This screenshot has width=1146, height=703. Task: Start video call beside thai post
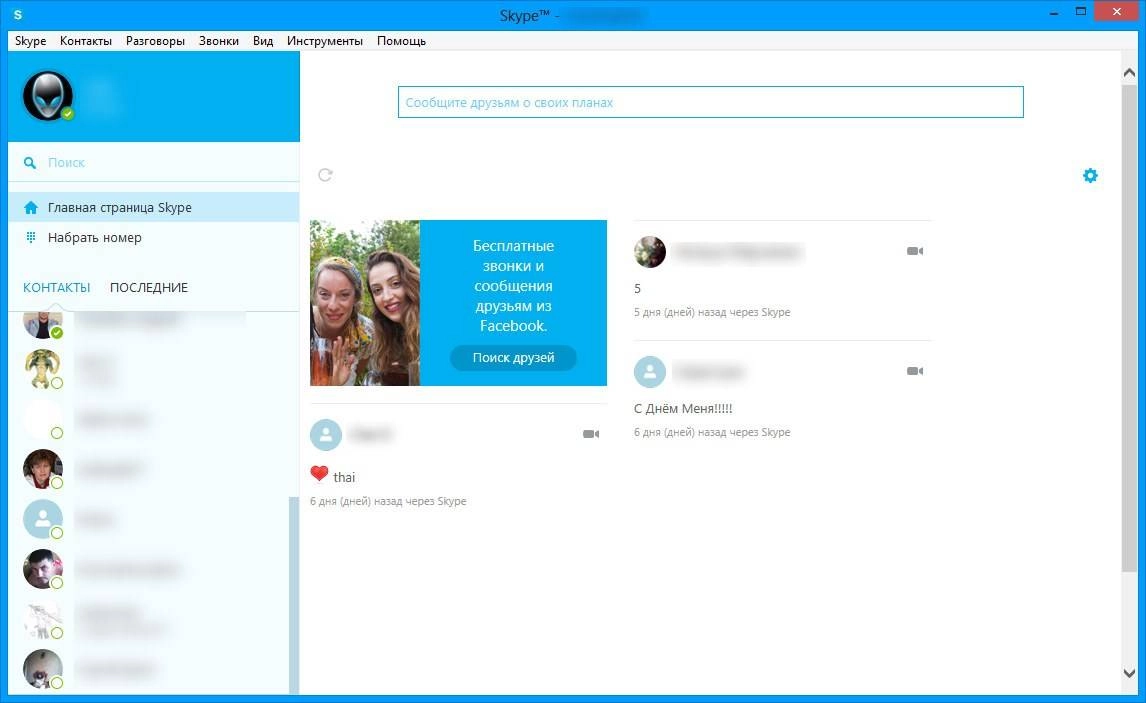click(x=591, y=434)
